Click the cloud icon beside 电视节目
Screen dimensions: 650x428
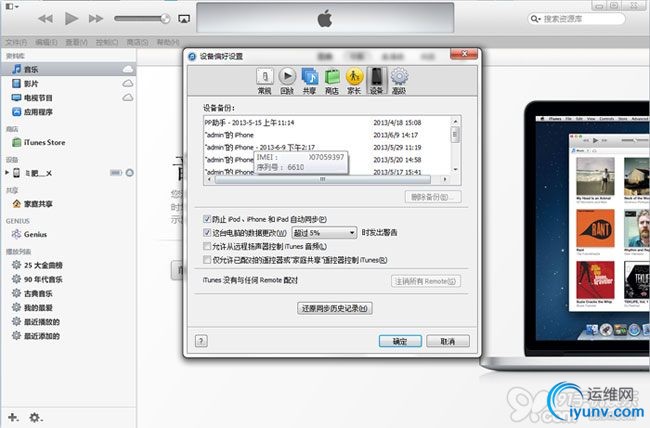[128, 97]
